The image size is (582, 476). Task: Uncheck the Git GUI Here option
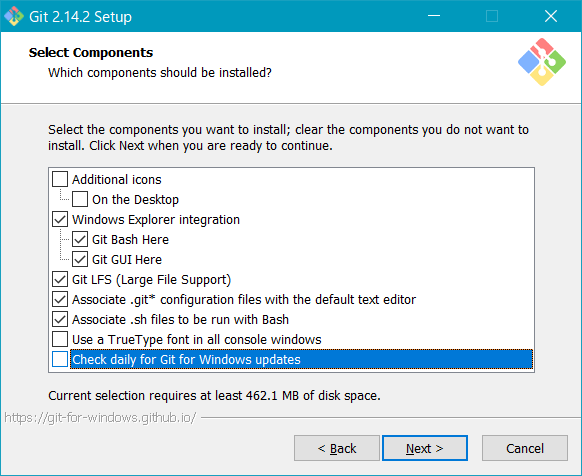tap(80, 259)
